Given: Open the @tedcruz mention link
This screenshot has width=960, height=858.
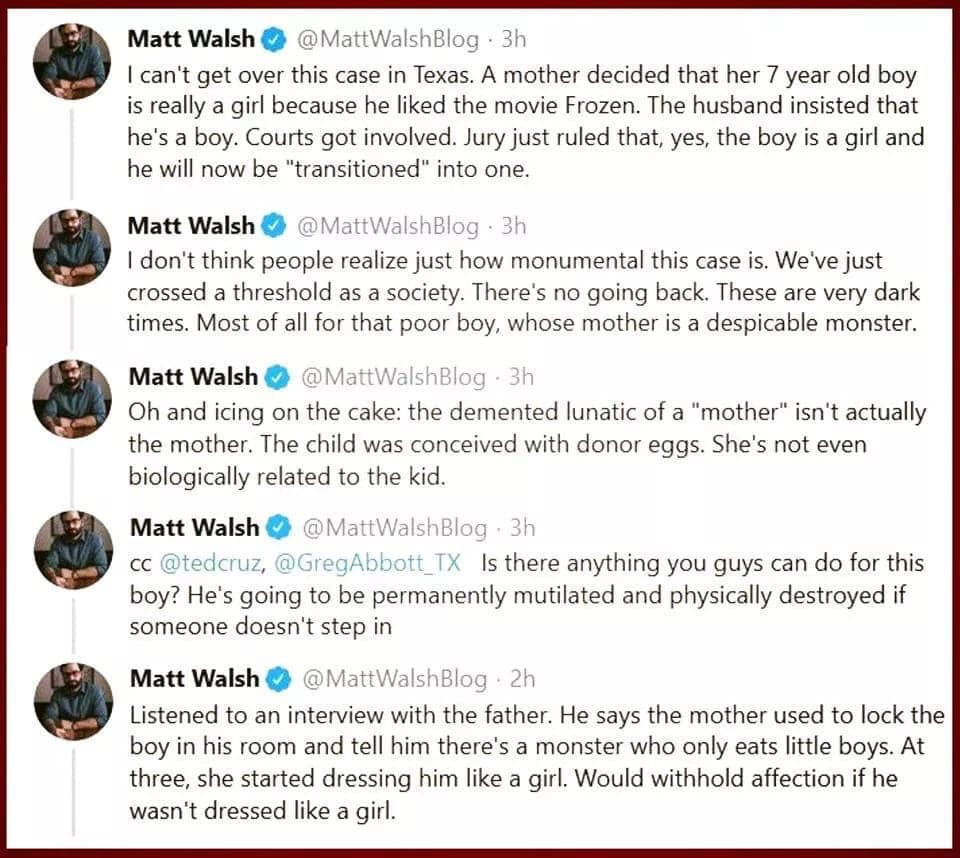Looking at the screenshot, I should pyautogui.click(x=212, y=563).
